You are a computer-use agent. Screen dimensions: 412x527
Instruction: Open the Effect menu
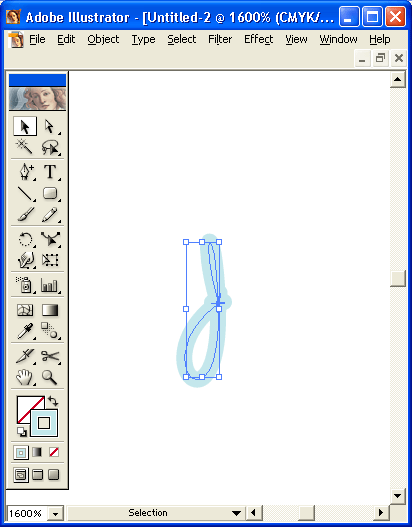coord(258,39)
